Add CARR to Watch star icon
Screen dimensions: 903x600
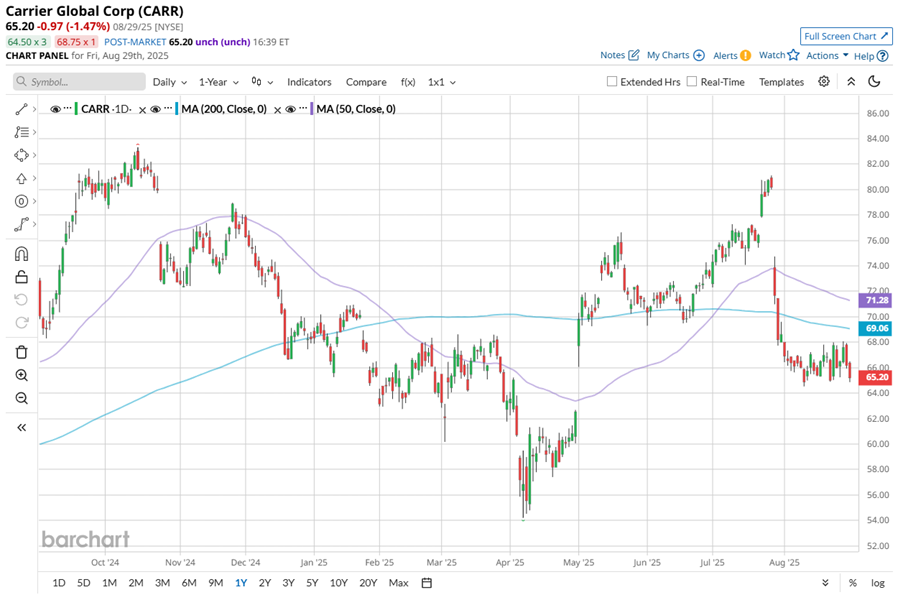click(x=794, y=55)
